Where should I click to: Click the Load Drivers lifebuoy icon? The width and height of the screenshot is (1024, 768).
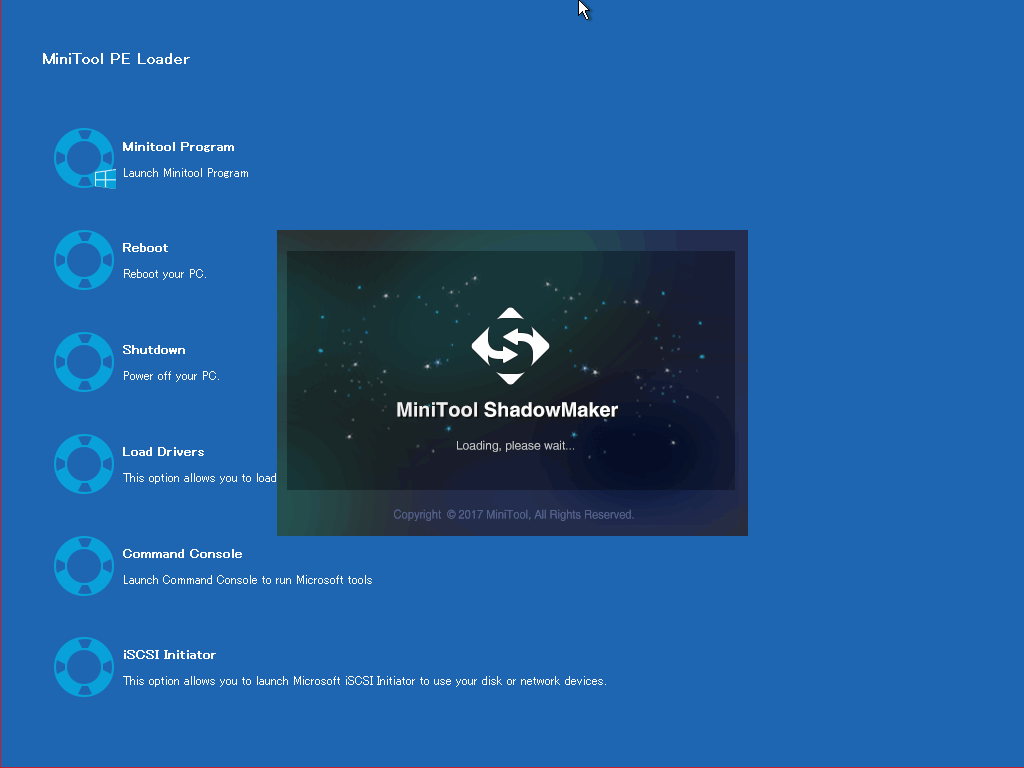tap(84, 464)
